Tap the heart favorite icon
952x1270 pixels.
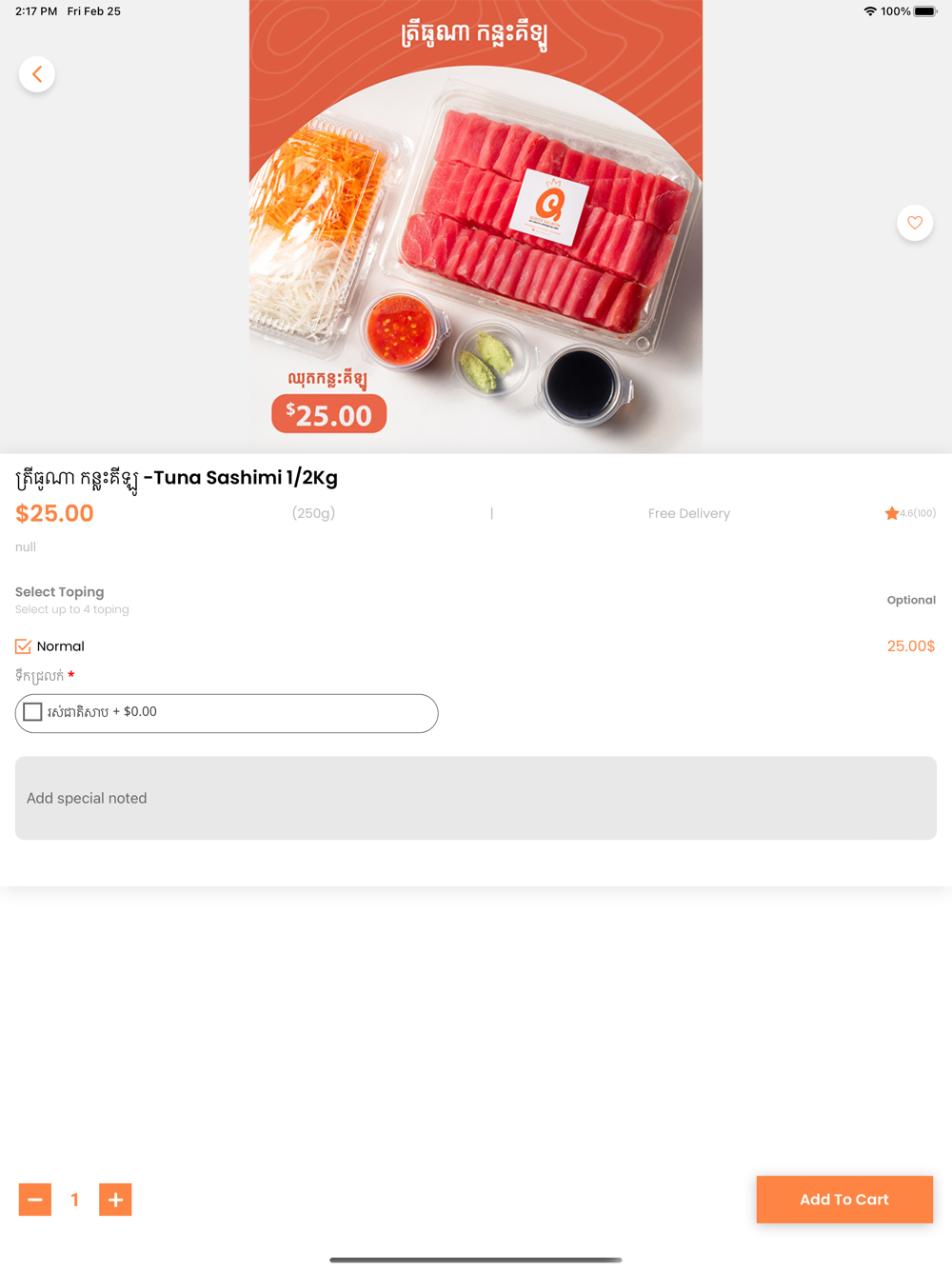(915, 223)
